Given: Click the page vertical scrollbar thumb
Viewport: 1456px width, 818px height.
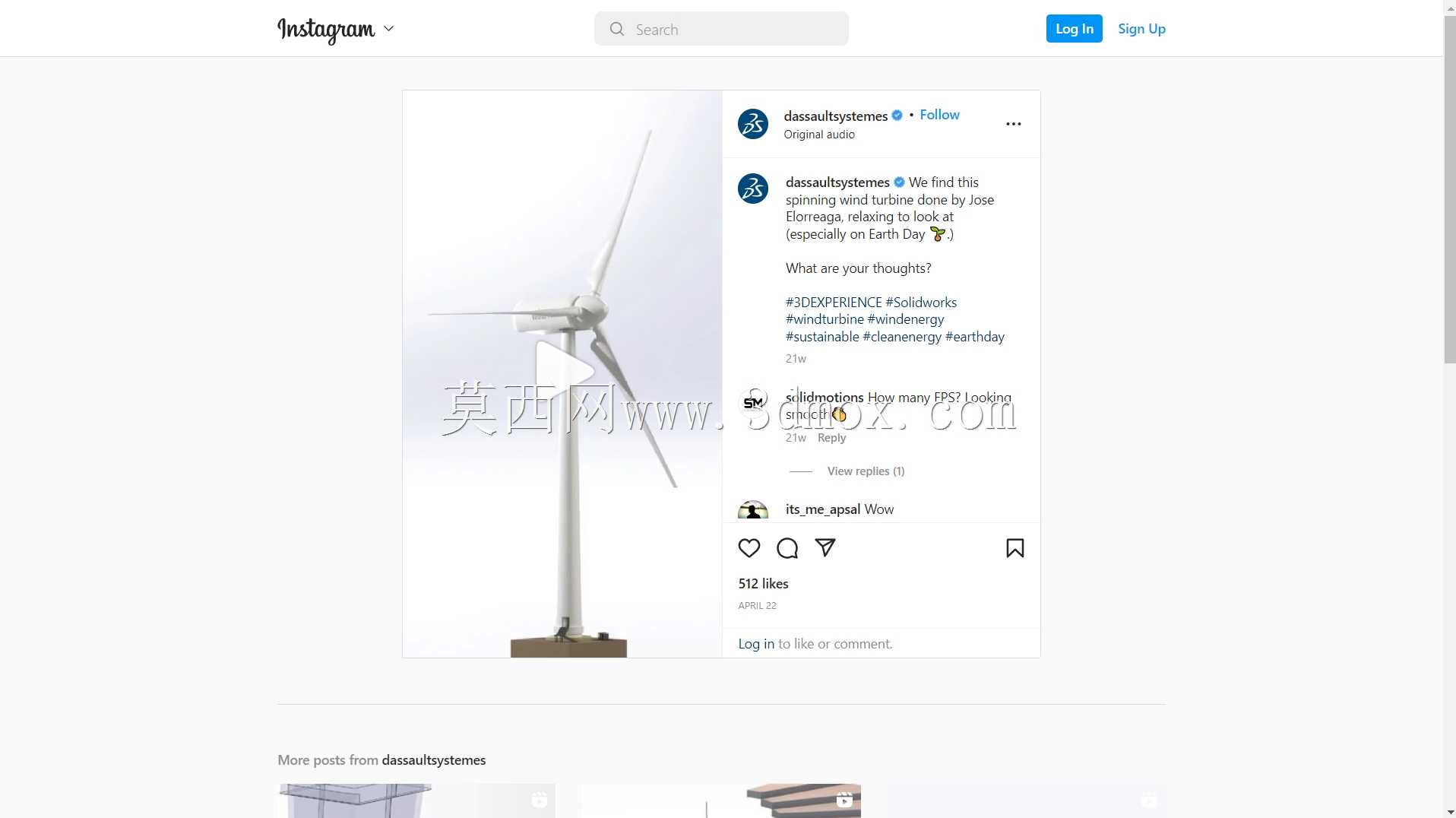Looking at the screenshot, I should pyautogui.click(x=1449, y=189).
